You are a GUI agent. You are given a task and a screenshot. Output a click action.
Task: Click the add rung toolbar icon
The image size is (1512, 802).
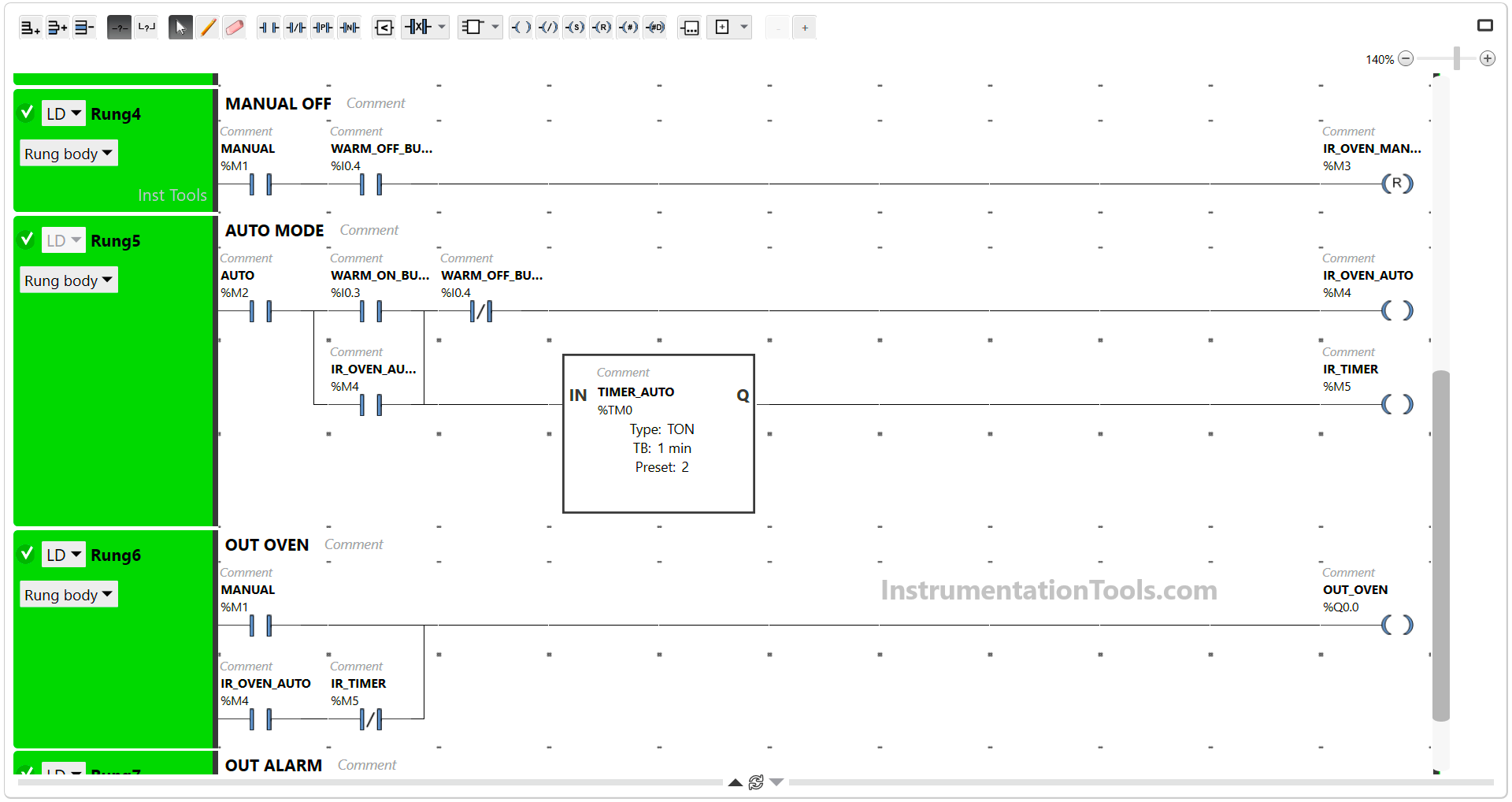tap(30, 28)
